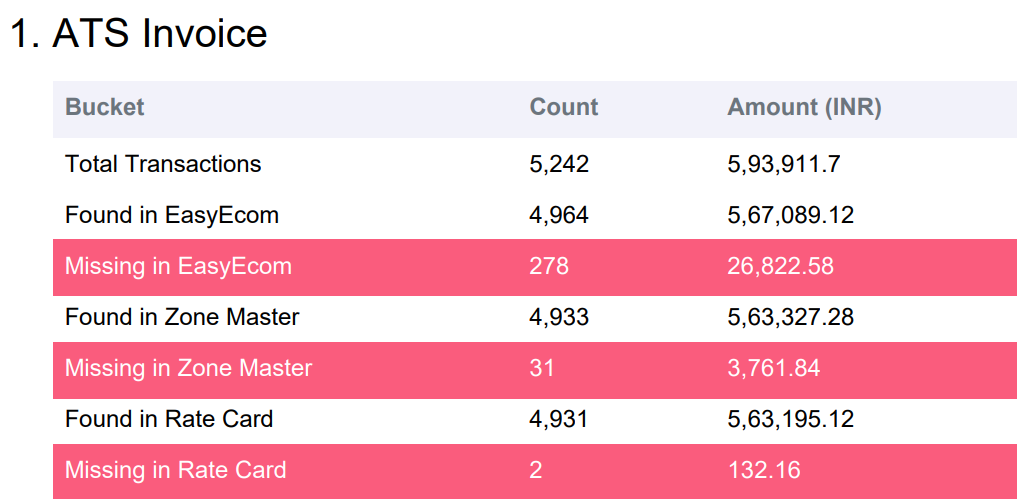Select the amount 5,63,327.28
Viewport: 1023px width, 499px height.
click(x=790, y=317)
